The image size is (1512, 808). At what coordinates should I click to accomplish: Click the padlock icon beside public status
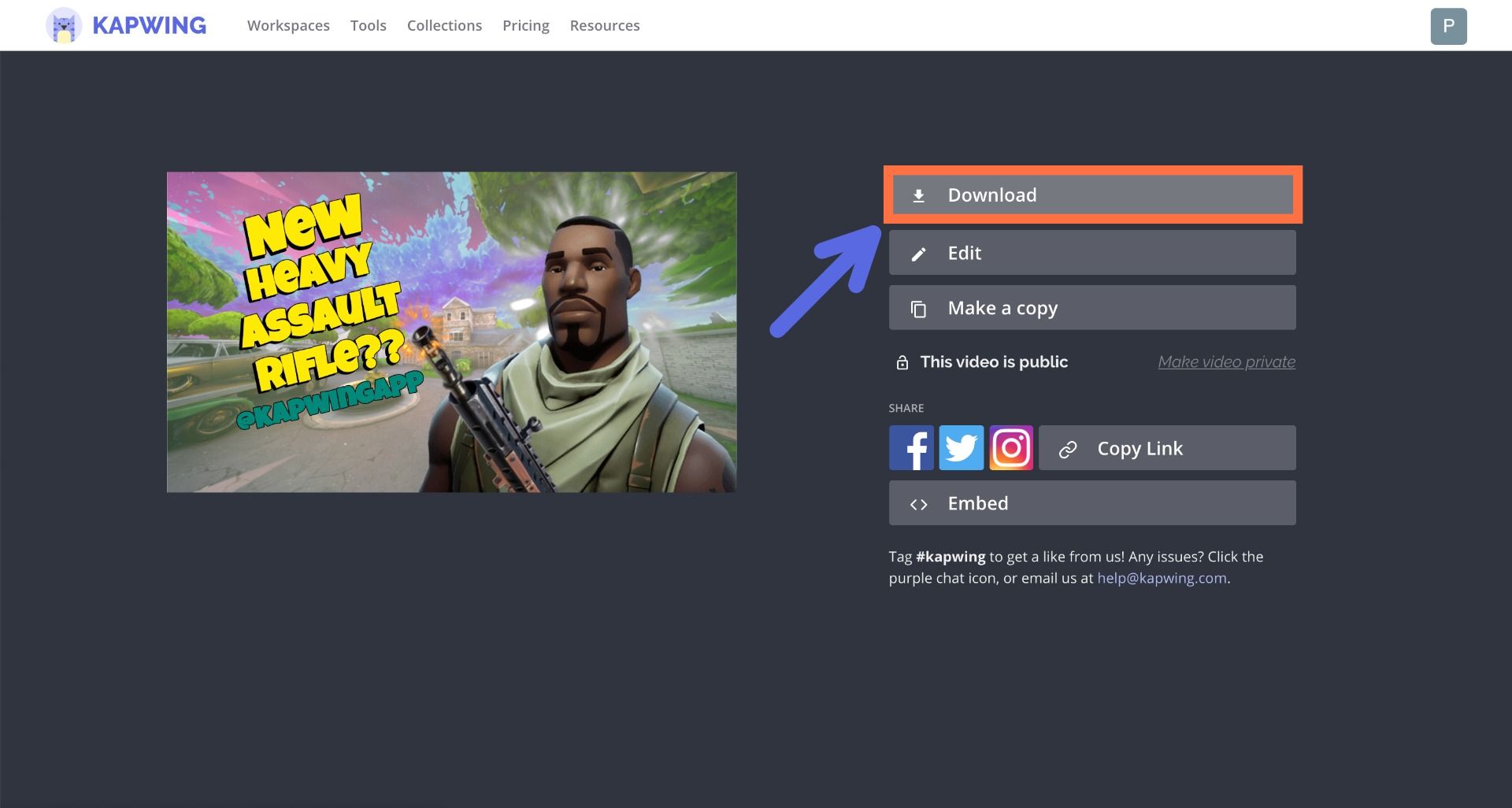[902, 362]
